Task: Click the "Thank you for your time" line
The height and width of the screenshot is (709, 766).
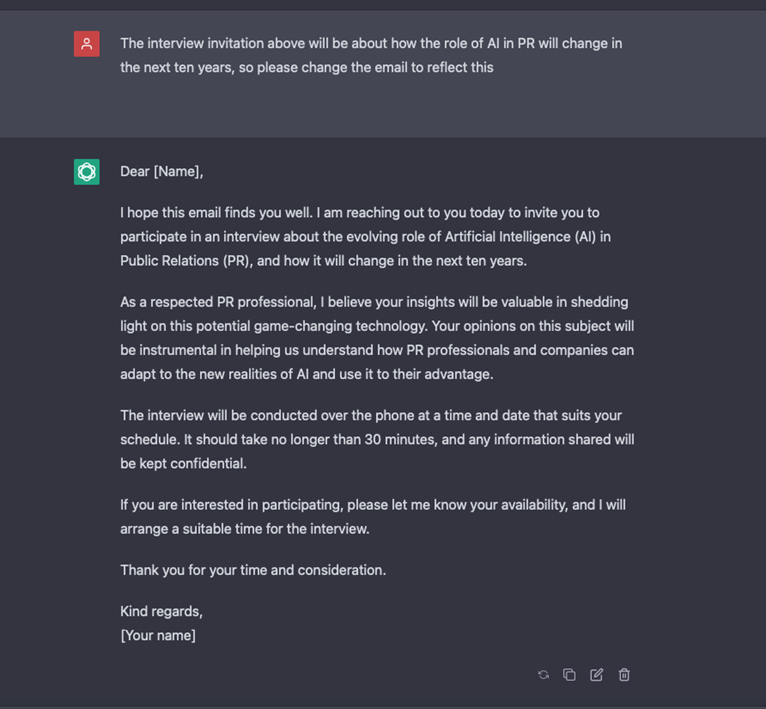Action: [x=253, y=570]
